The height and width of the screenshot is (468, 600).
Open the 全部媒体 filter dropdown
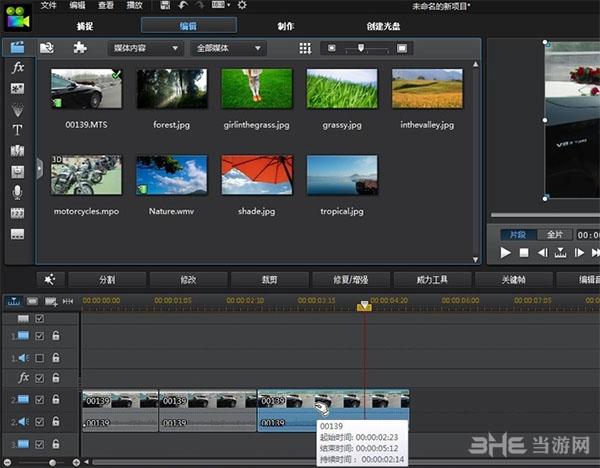point(228,48)
